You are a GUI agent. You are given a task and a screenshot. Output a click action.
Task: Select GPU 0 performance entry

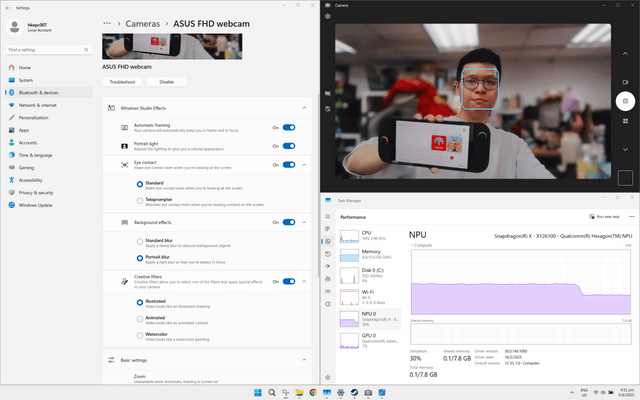[x=369, y=340]
